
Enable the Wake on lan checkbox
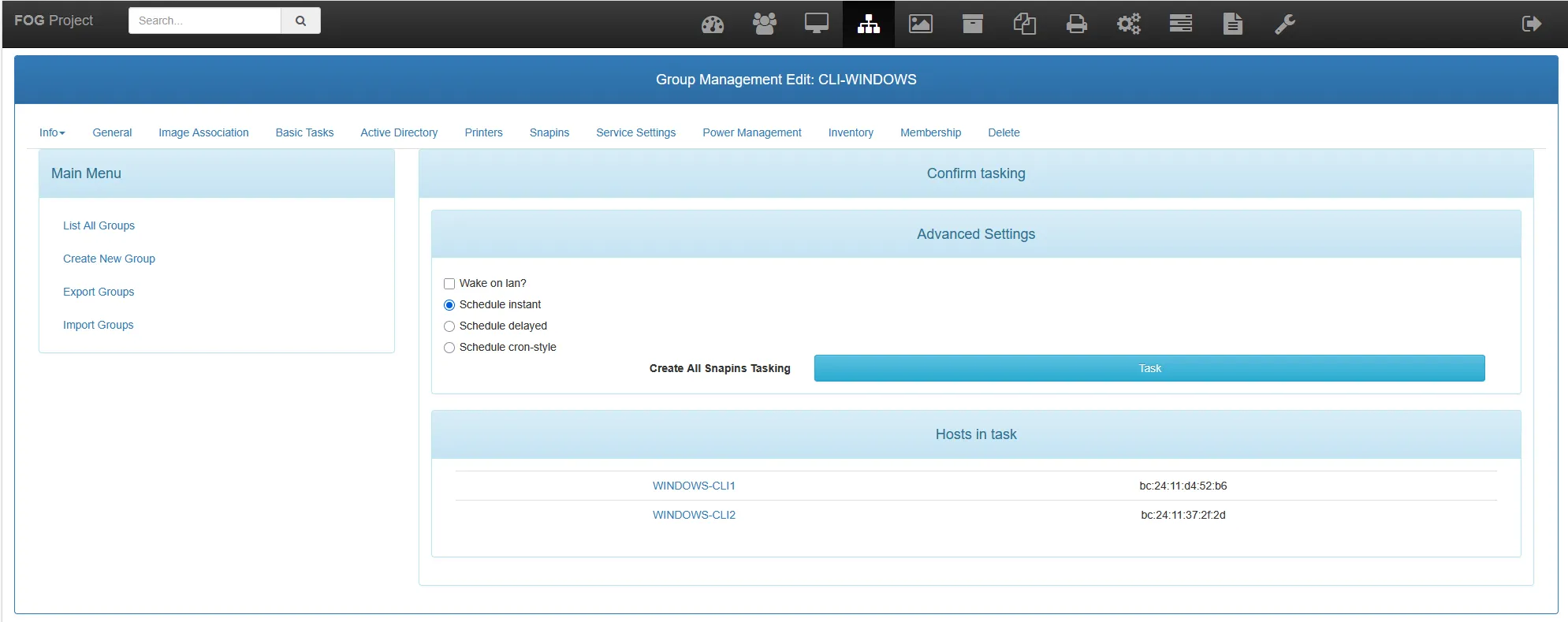[449, 284]
